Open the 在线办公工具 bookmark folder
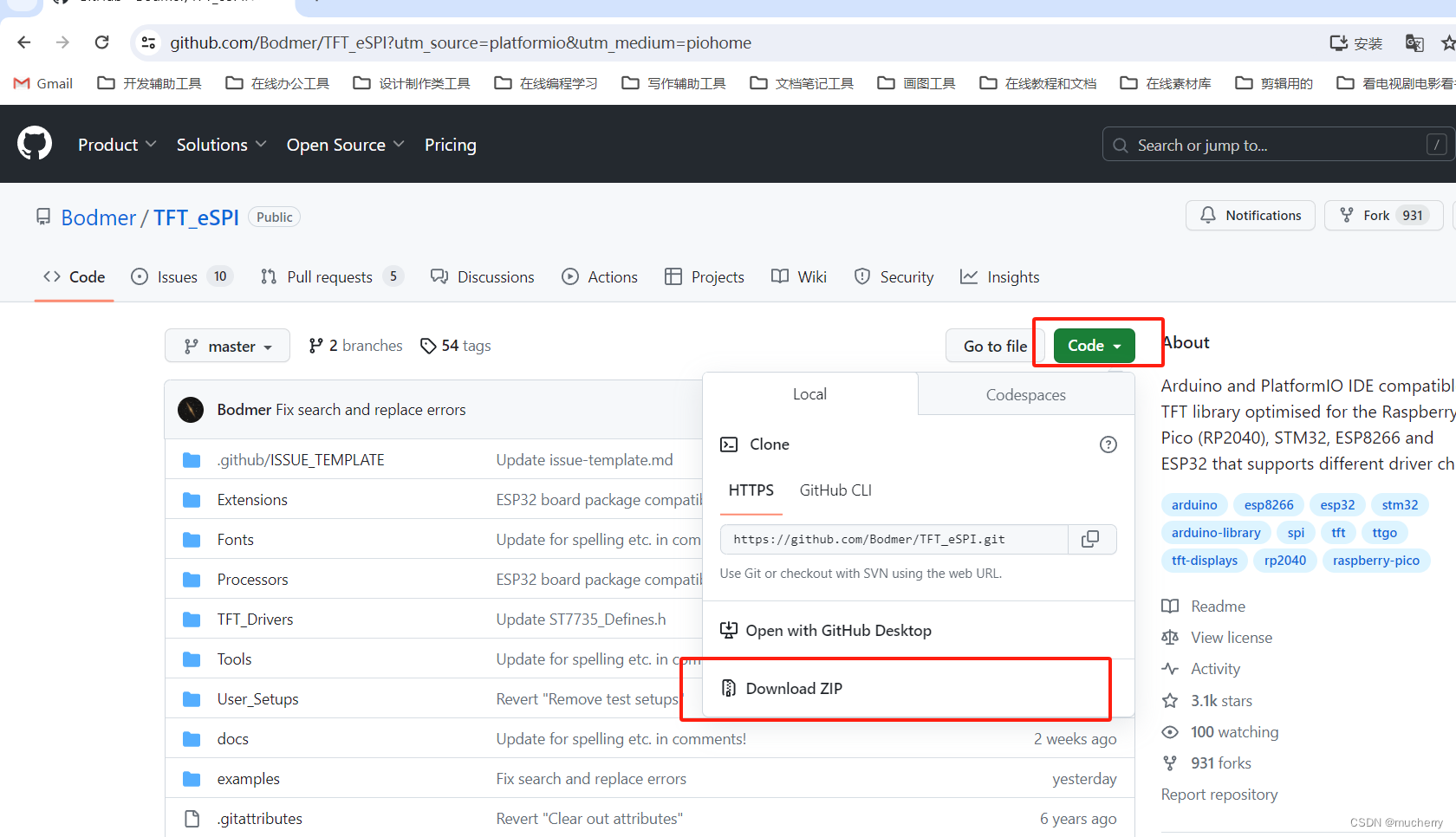Screen dimensions: 1456x837 pos(278,83)
